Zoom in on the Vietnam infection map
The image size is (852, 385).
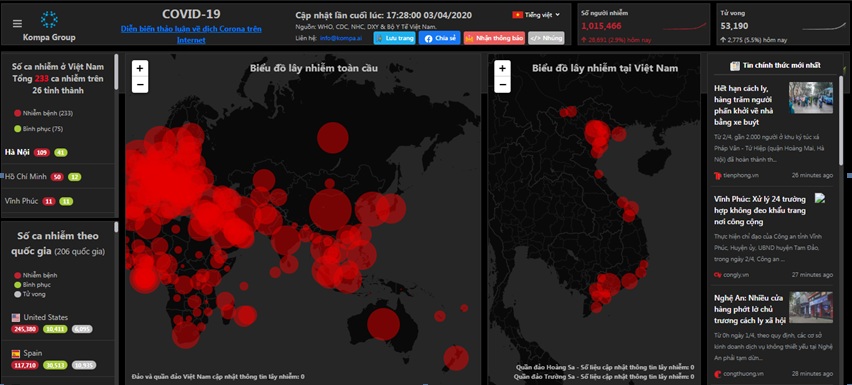click(502, 68)
